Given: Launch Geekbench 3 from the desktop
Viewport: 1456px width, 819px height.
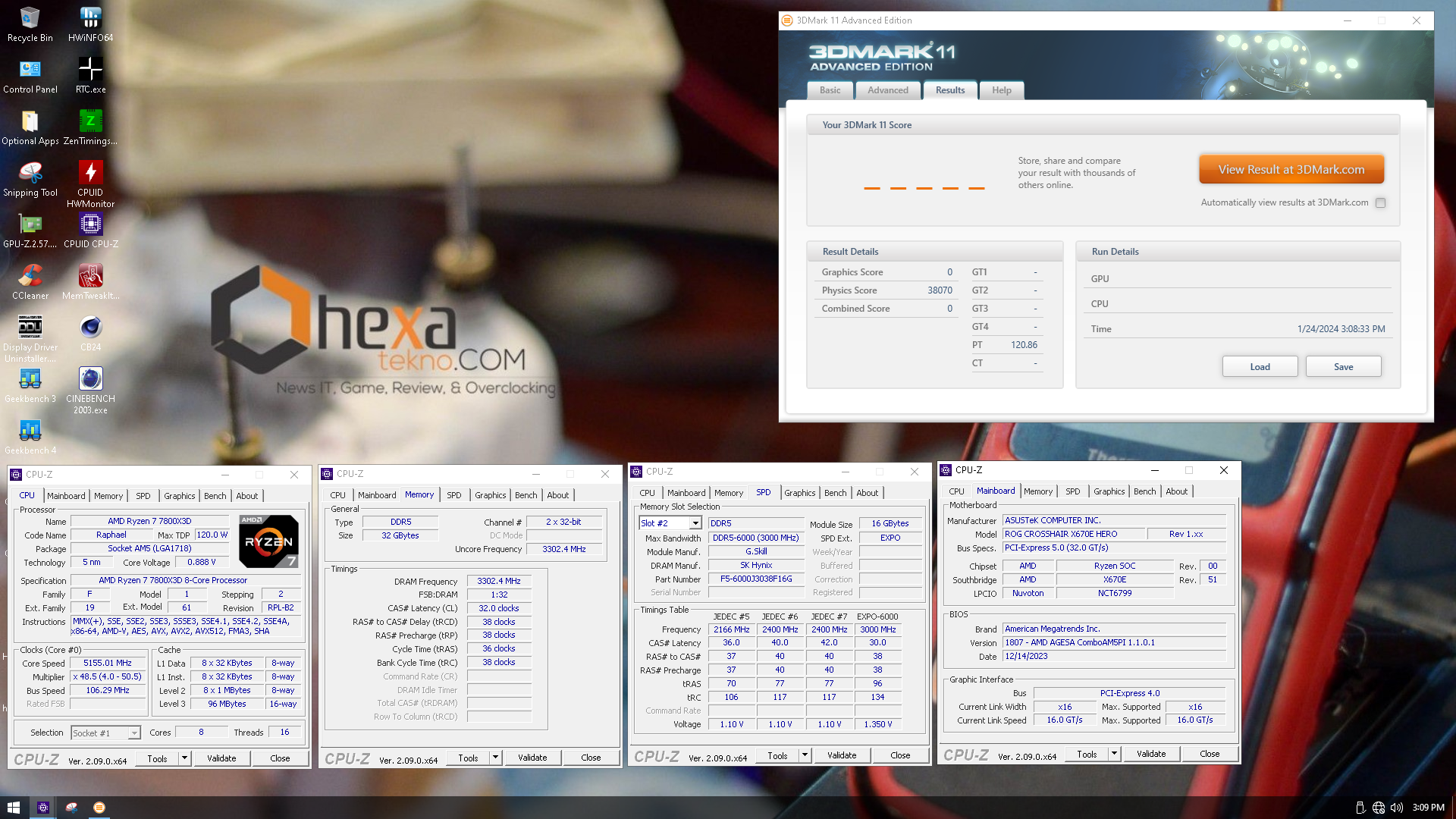Looking at the screenshot, I should pos(30,385).
